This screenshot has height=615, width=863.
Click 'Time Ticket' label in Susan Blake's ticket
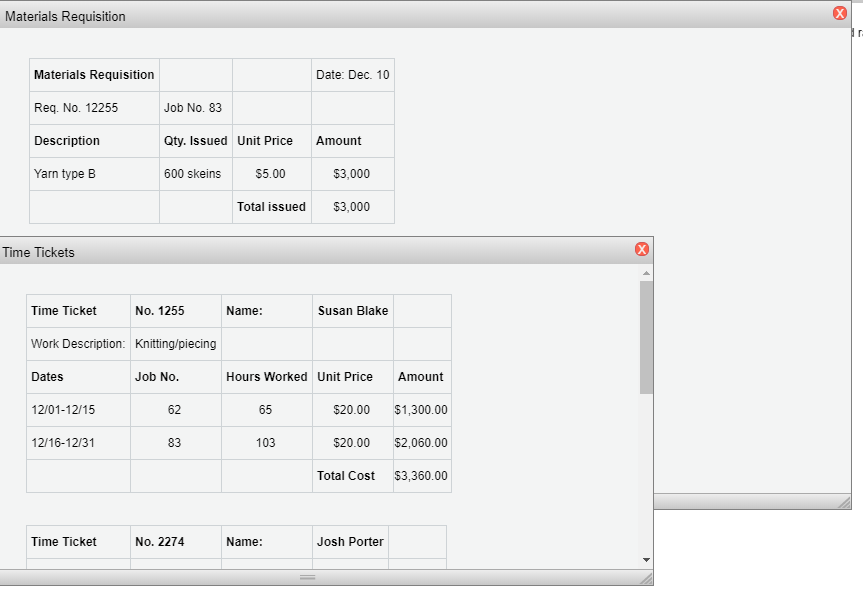point(64,311)
